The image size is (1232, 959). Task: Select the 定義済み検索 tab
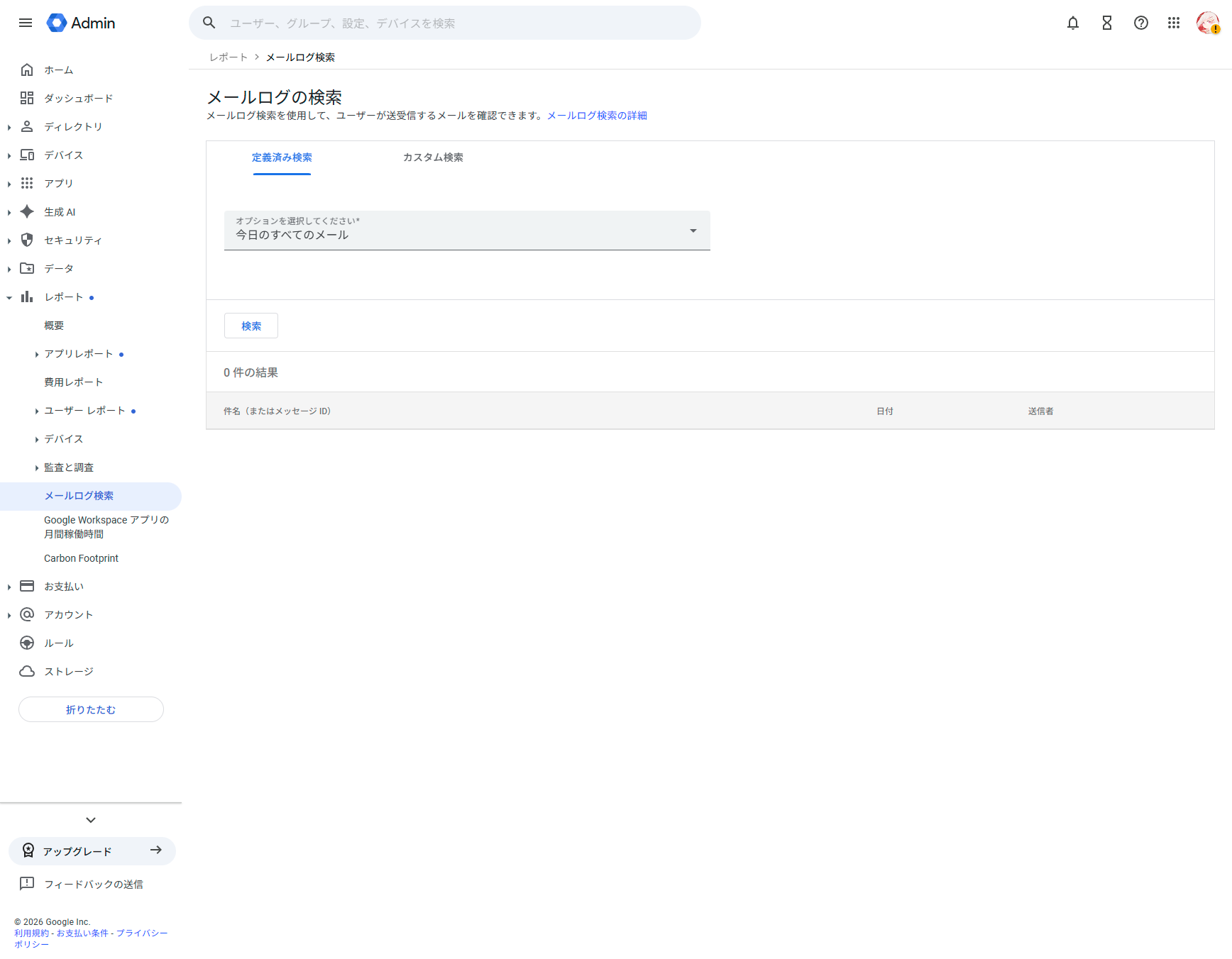282,157
